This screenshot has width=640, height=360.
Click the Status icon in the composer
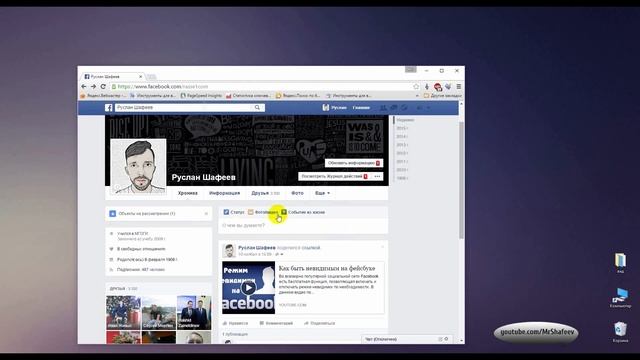[226, 212]
